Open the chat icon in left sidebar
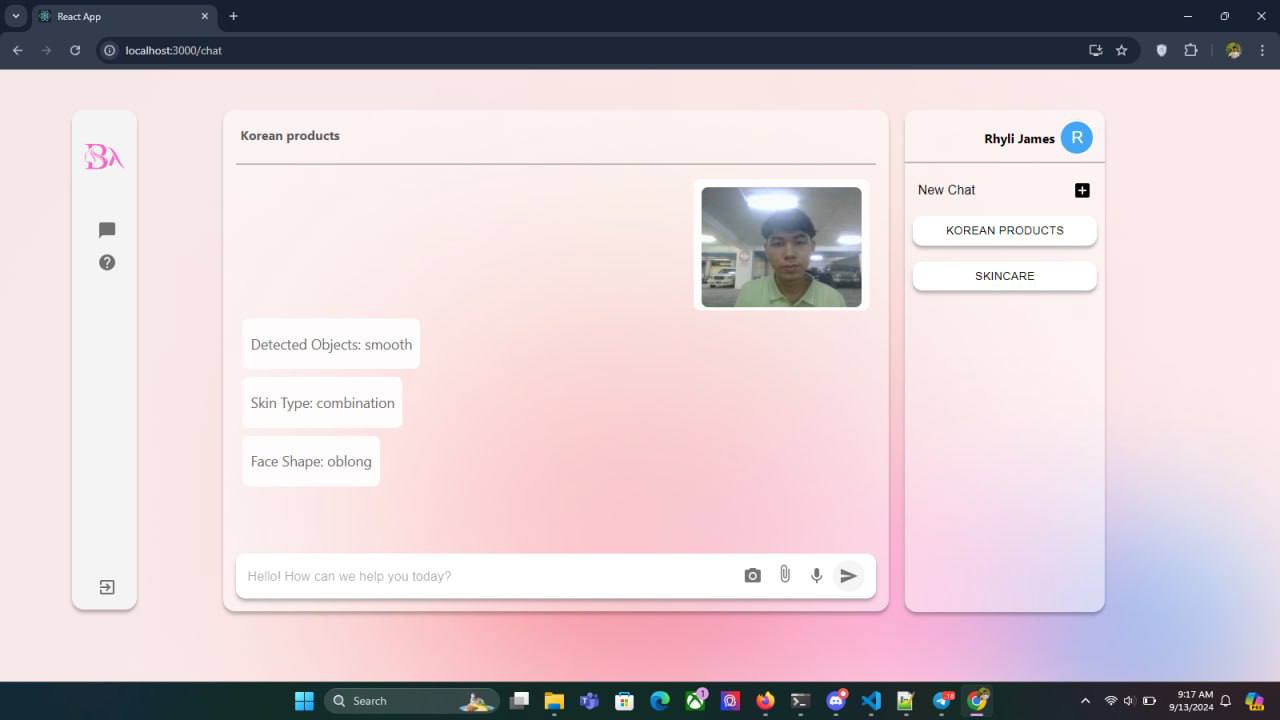The image size is (1280, 720). 107,230
